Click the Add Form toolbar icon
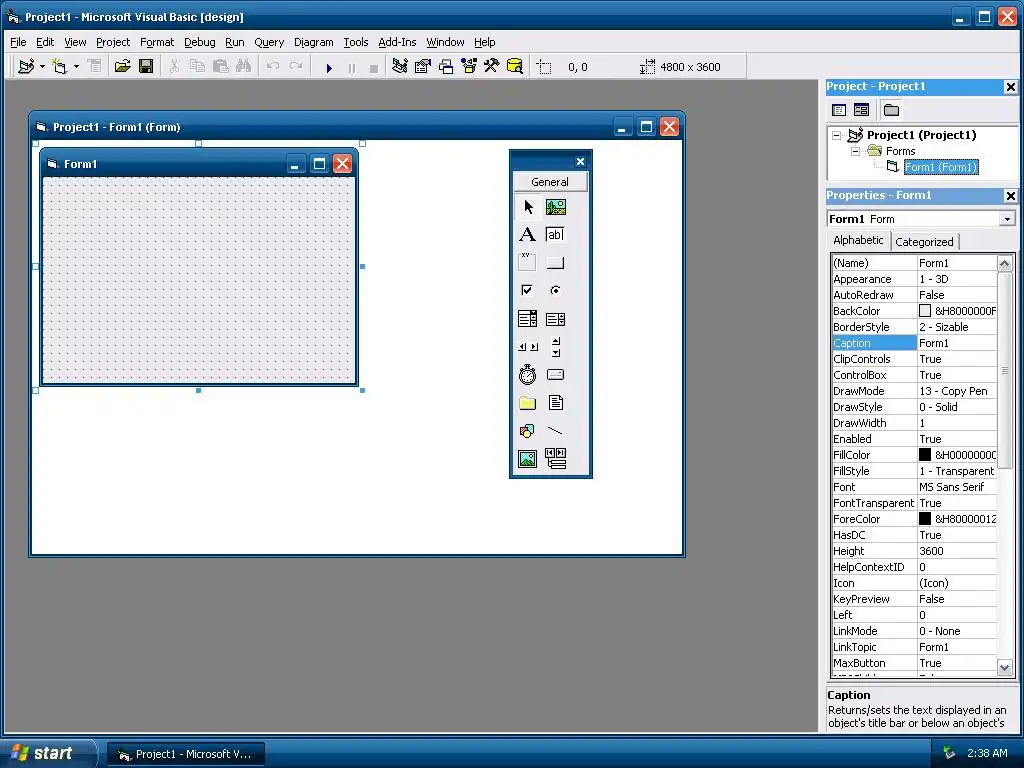Viewport: 1024px width, 768px height. click(59, 67)
